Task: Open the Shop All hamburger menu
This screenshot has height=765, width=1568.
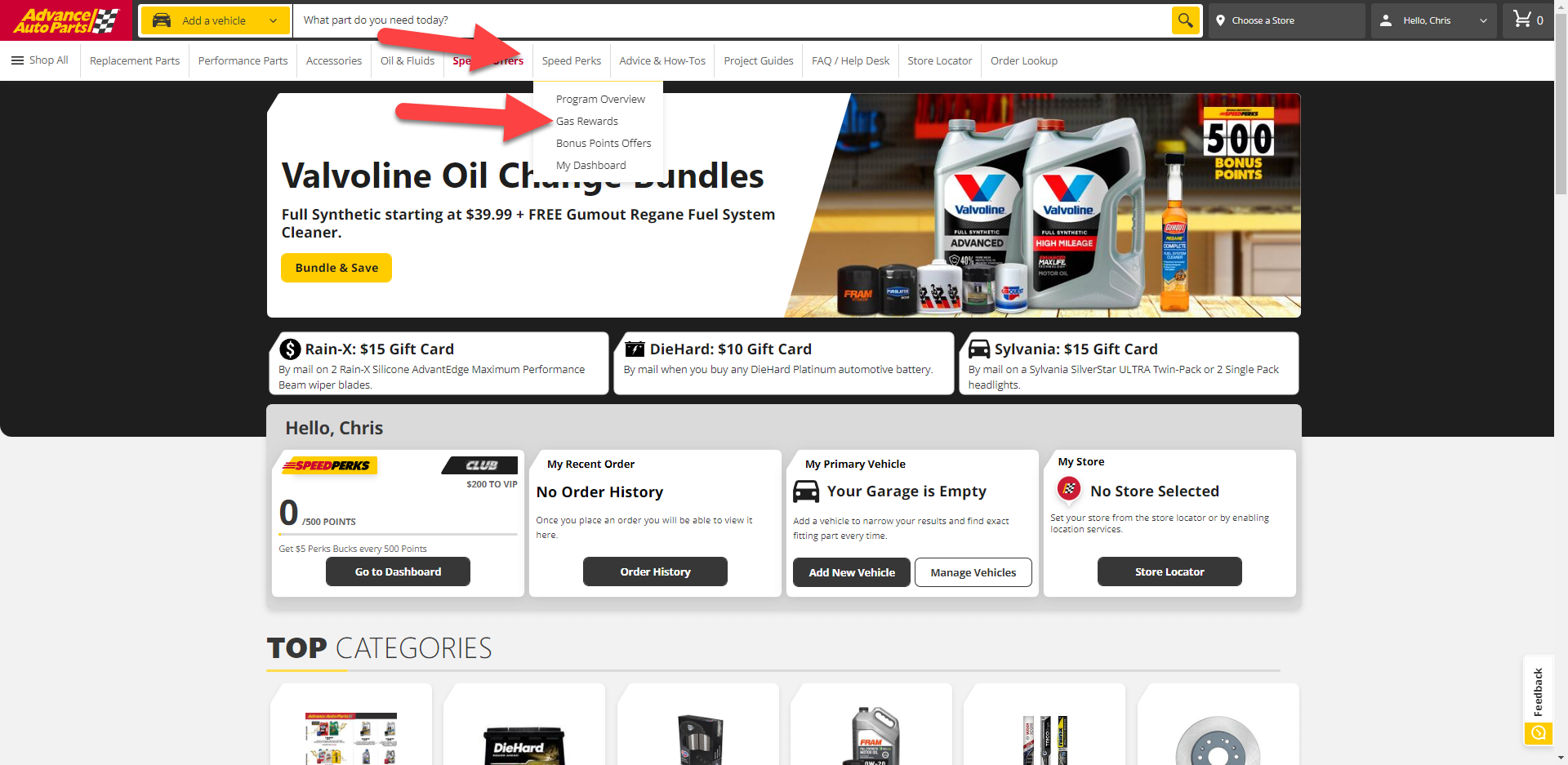Action: (x=39, y=60)
